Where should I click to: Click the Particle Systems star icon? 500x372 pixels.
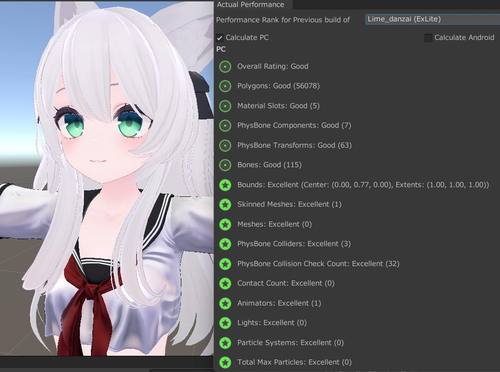tap(225, 343)
